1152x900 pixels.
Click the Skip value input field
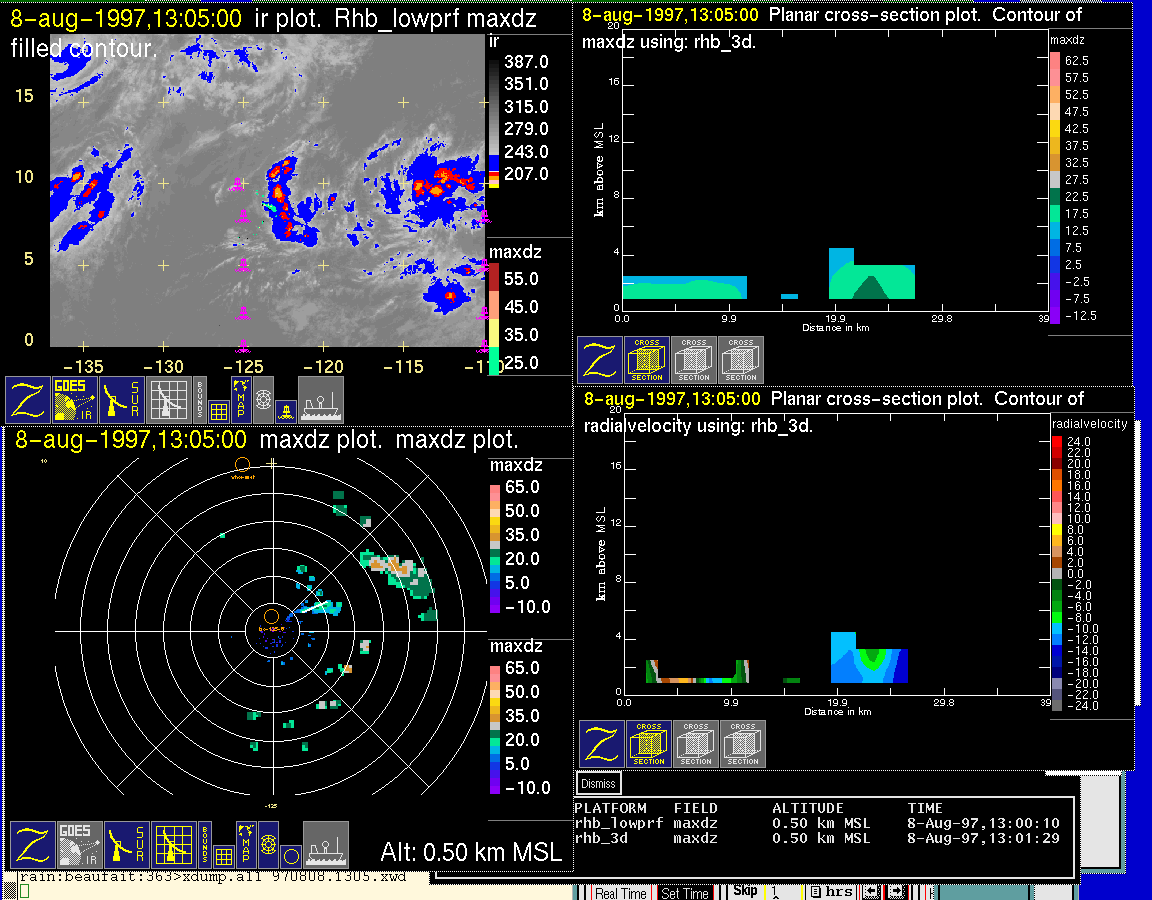point(785,892)
